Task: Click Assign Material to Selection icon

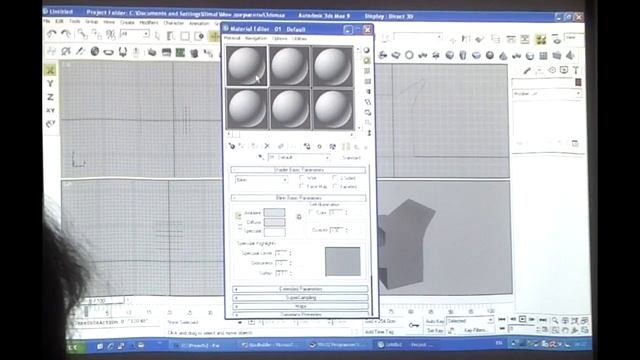Action: (254, 146)
